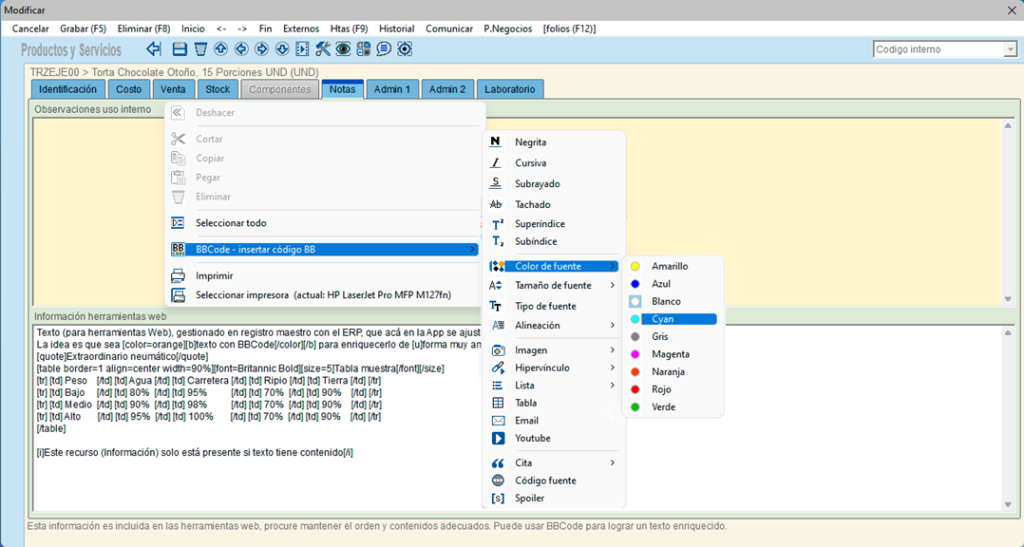The image size is (1024, 547).
Task: Choose Seleccionar impresora option
Action: point(324,296)
